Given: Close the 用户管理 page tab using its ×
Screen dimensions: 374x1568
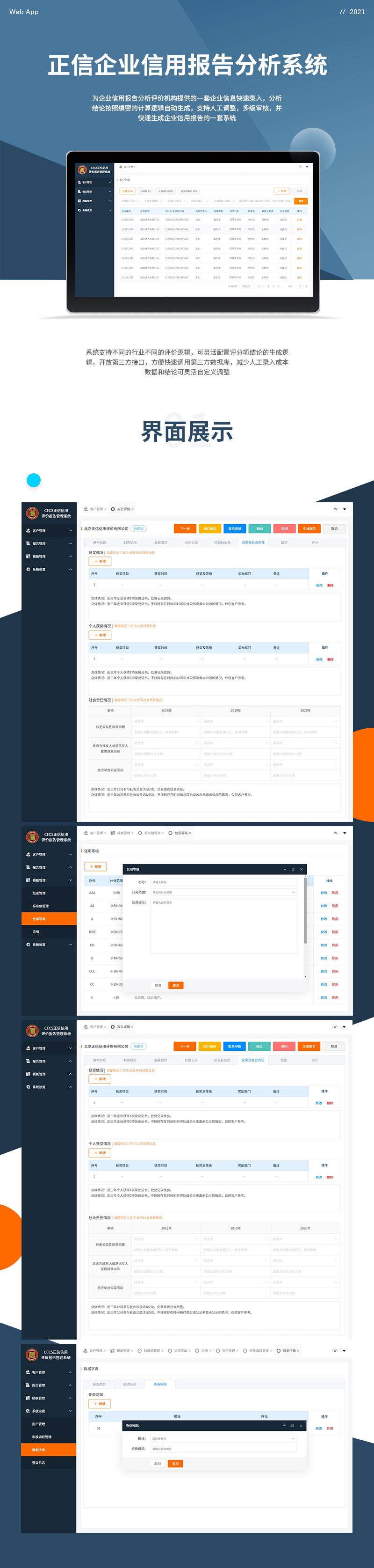Looking at the screenshot, I should point(237,1351).
